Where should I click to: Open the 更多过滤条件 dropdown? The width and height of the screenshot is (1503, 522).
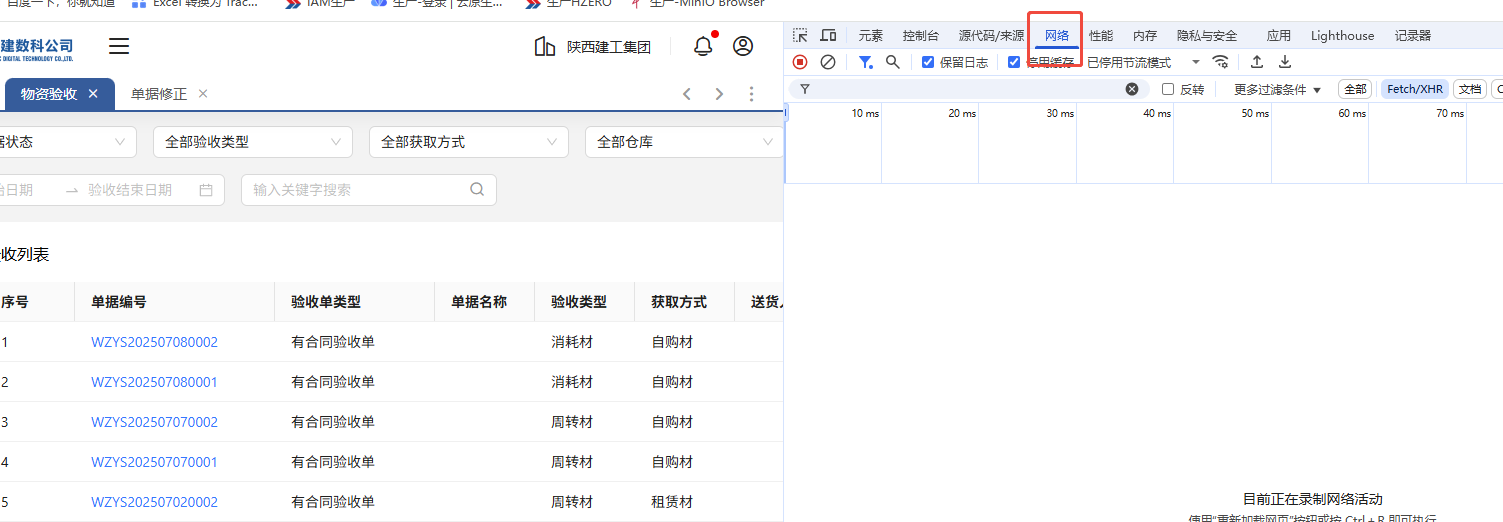pos(1277,89)
